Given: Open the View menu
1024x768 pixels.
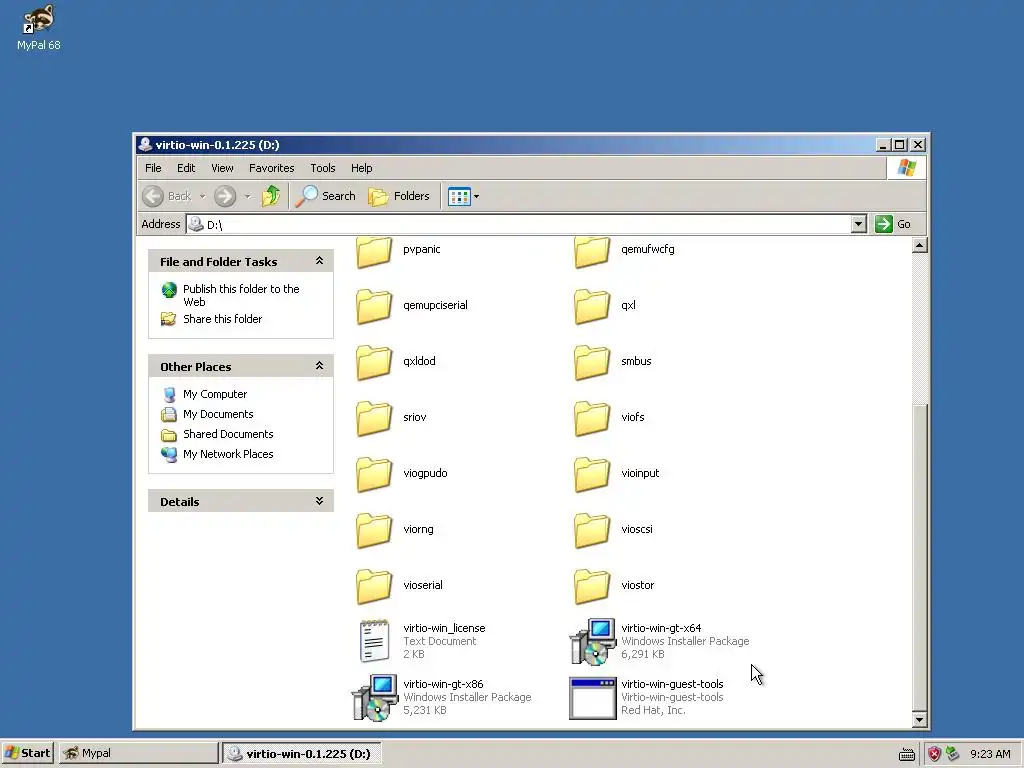Looking at the screenshot, I should tap(222, 168).
